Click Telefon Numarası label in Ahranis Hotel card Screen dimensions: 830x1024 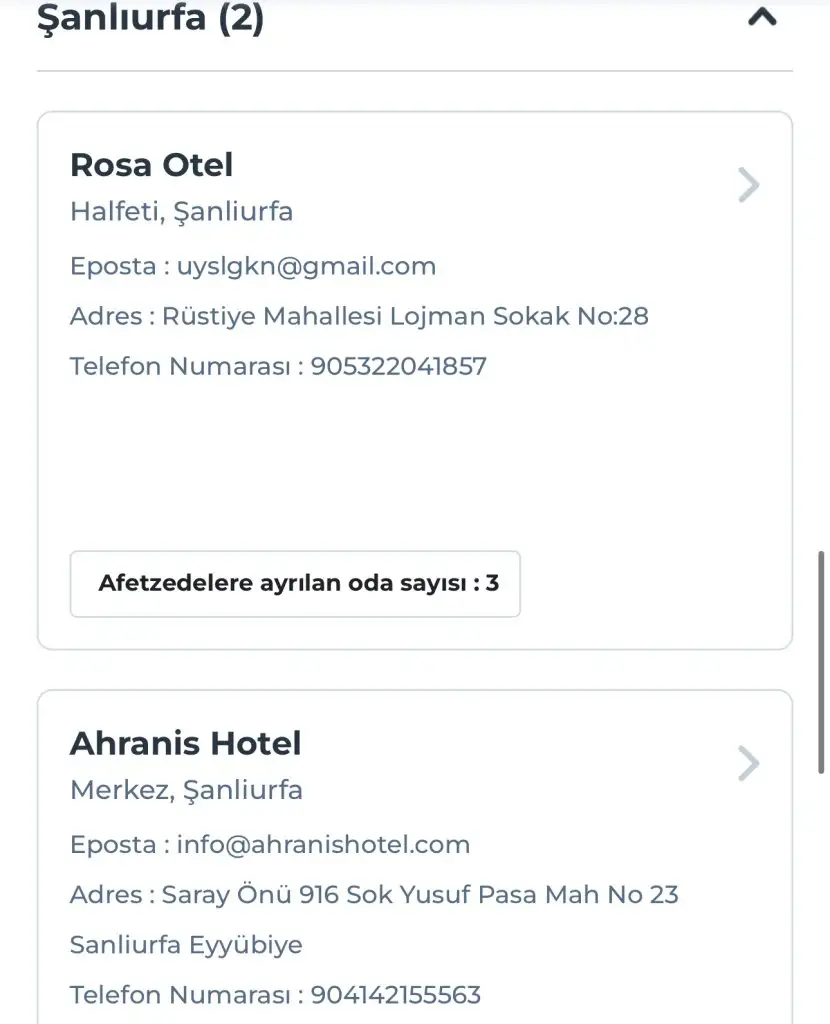click(x=180, y=995)
